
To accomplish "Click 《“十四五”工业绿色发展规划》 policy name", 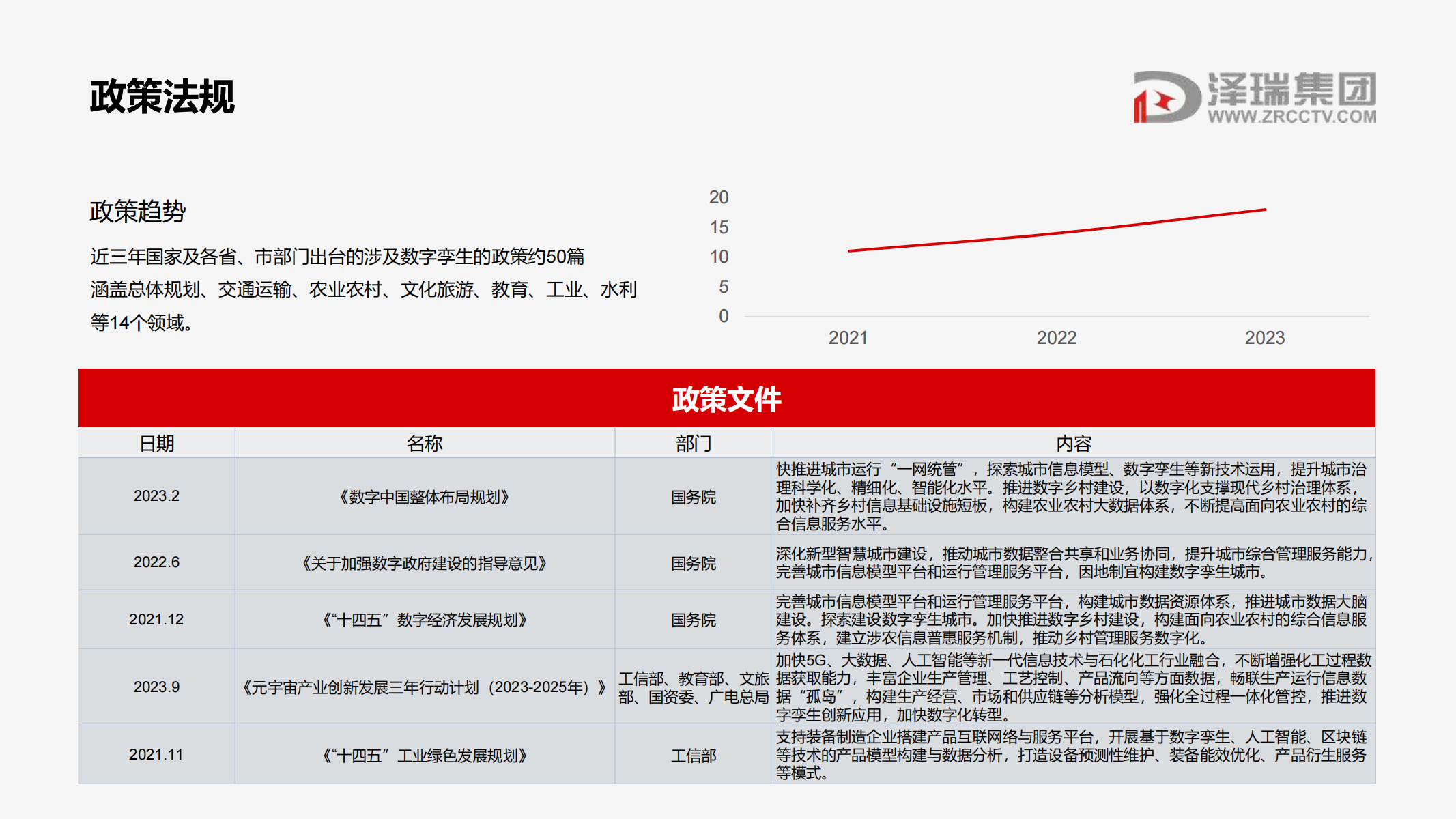I will pyautogui.click(x=425, y=756).
